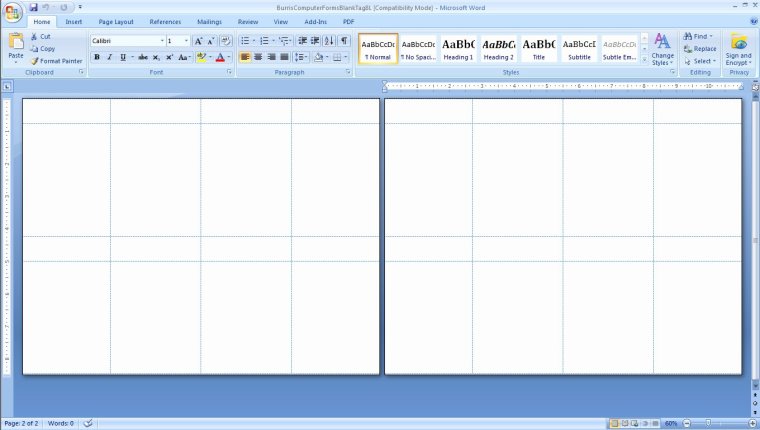Grow the font size
Screen dimensions: 760x430
coord(198,41)
